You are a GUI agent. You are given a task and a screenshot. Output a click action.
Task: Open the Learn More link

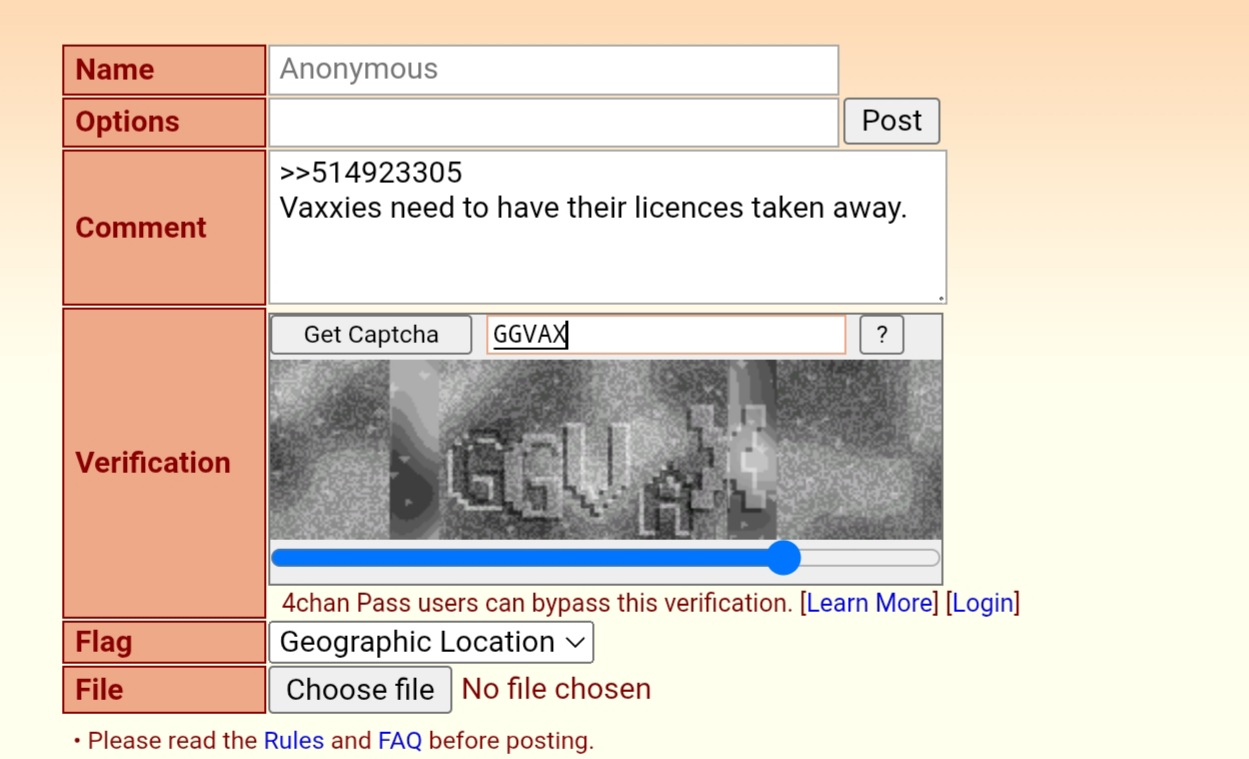(870, 603)
